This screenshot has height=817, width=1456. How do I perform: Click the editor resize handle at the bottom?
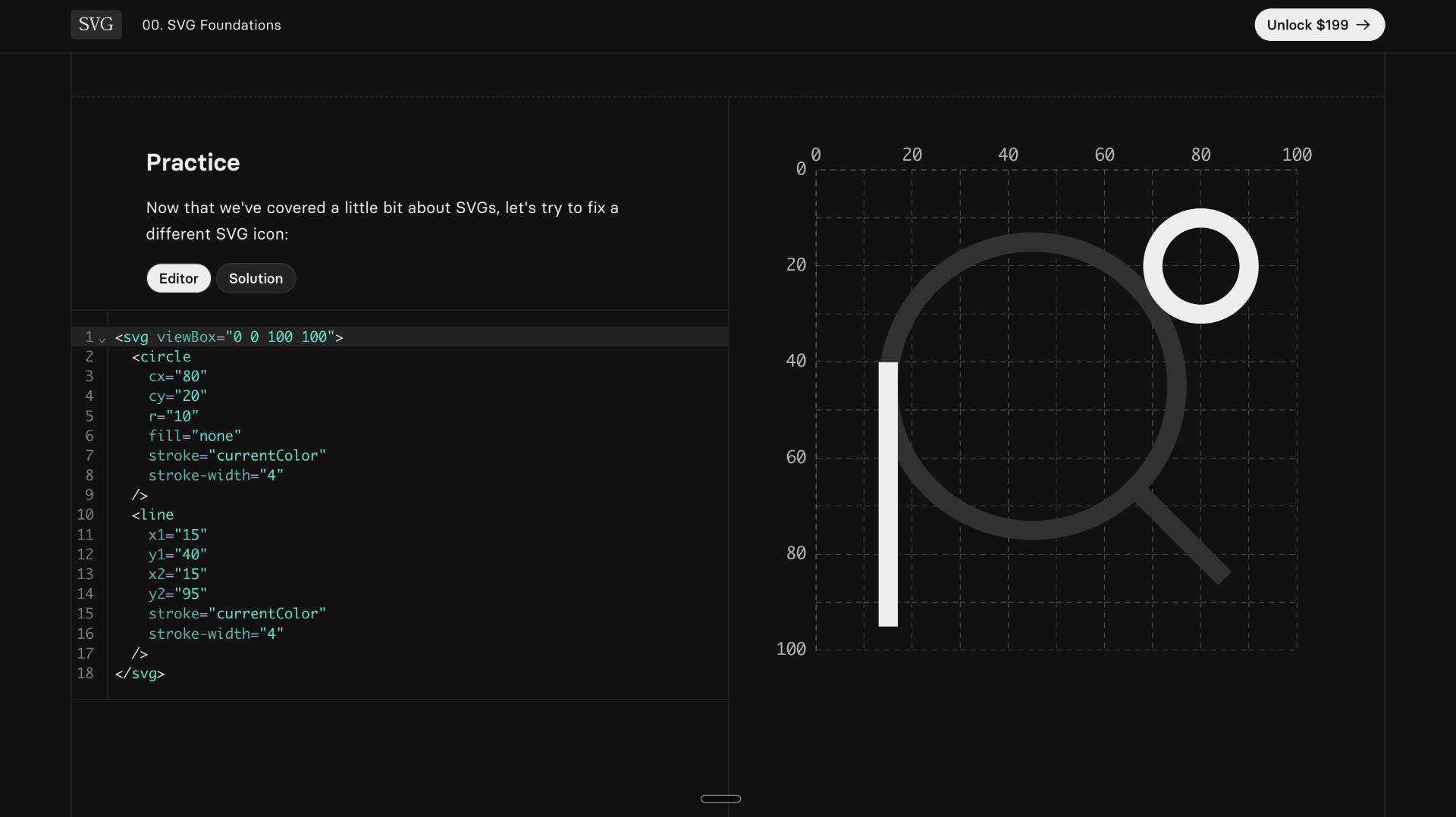point(720,798)
